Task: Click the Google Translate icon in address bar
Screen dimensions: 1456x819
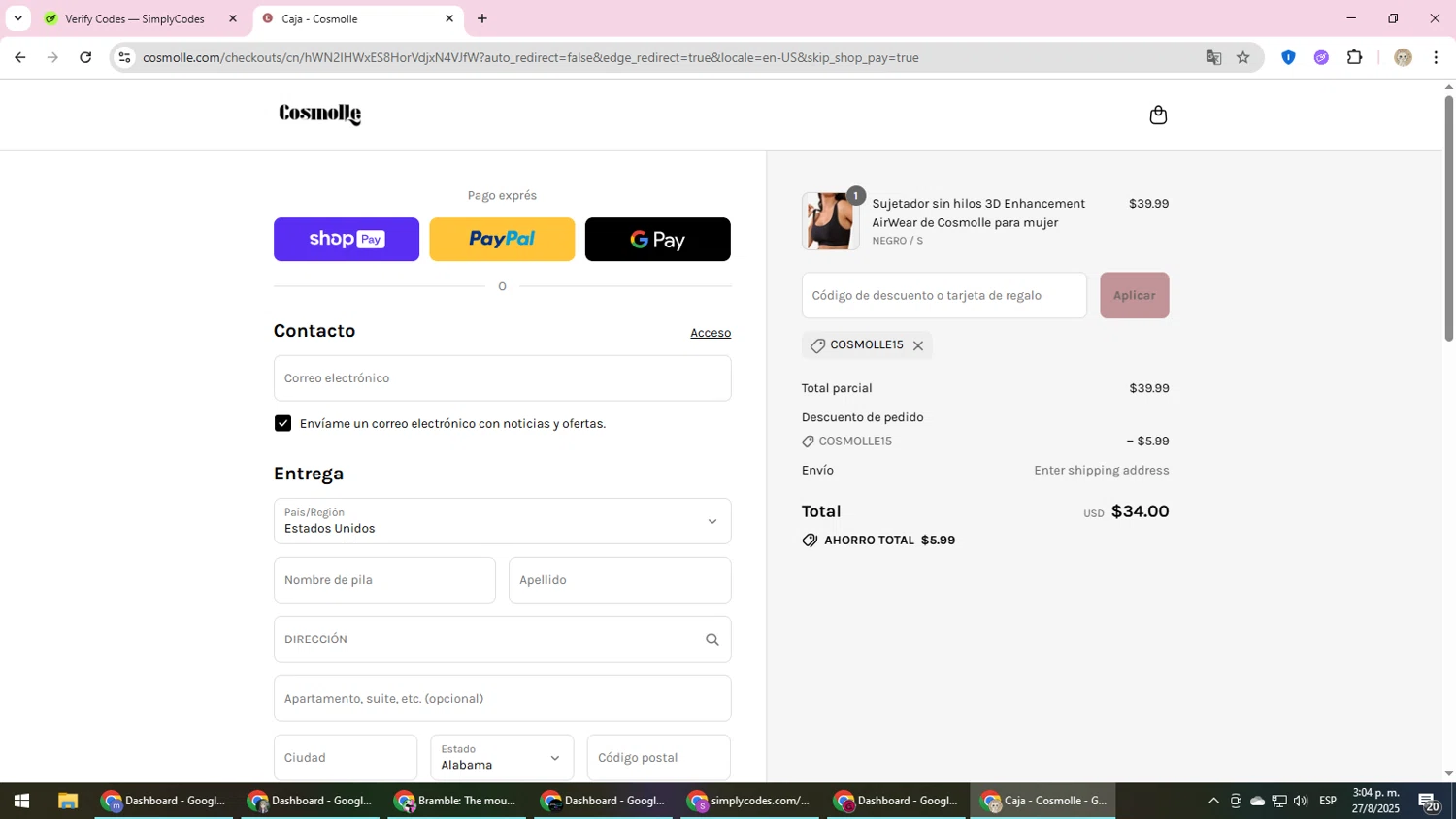Action: coord(1213,57)
